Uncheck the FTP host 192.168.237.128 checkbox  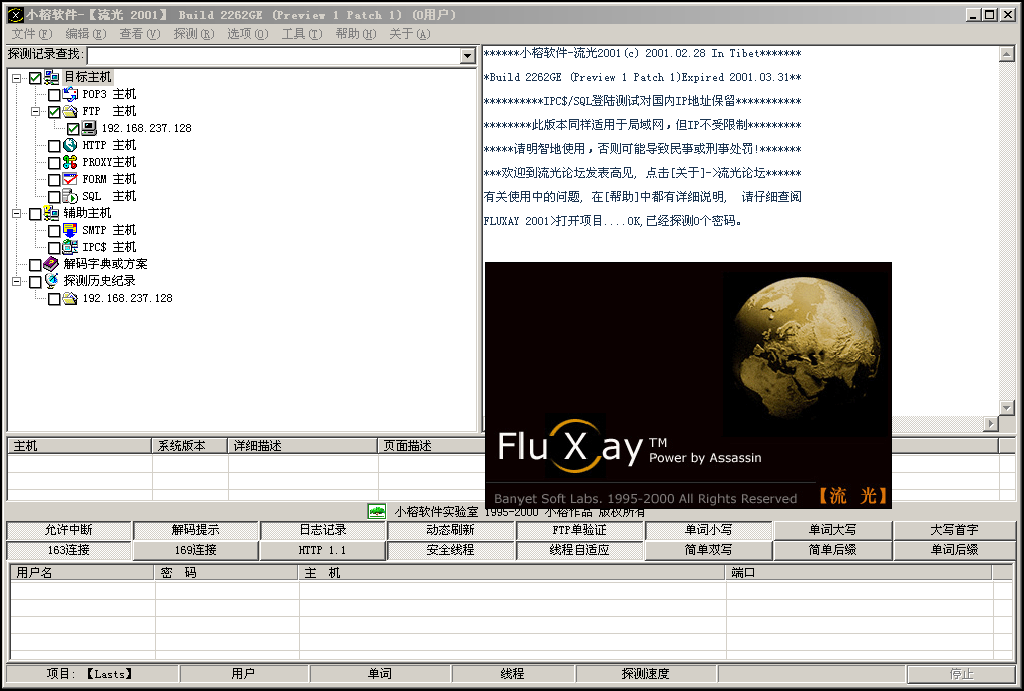click(x=73, y=129)
